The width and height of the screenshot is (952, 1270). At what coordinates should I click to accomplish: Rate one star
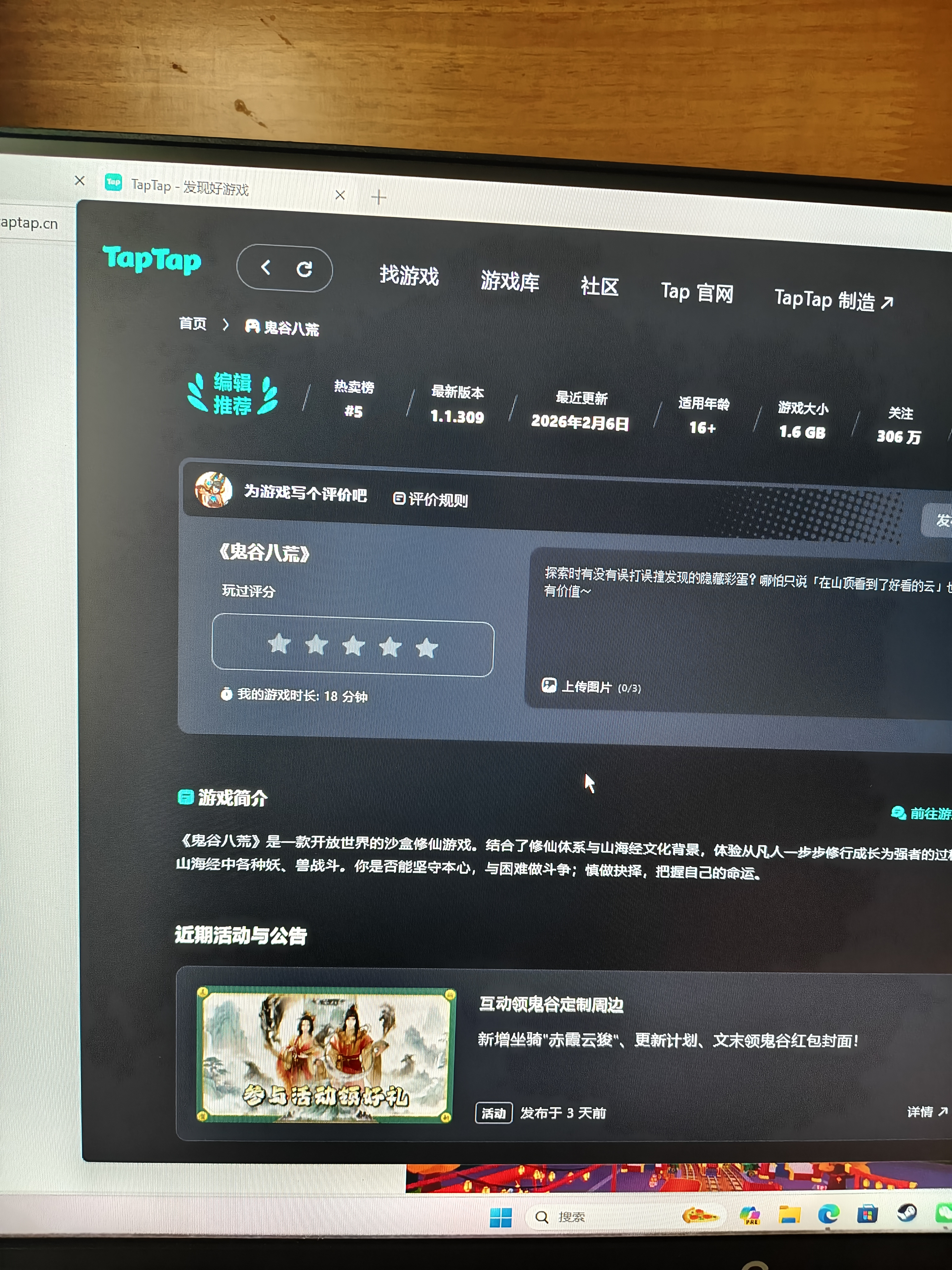pyautogui.click(x=280, y=644)
